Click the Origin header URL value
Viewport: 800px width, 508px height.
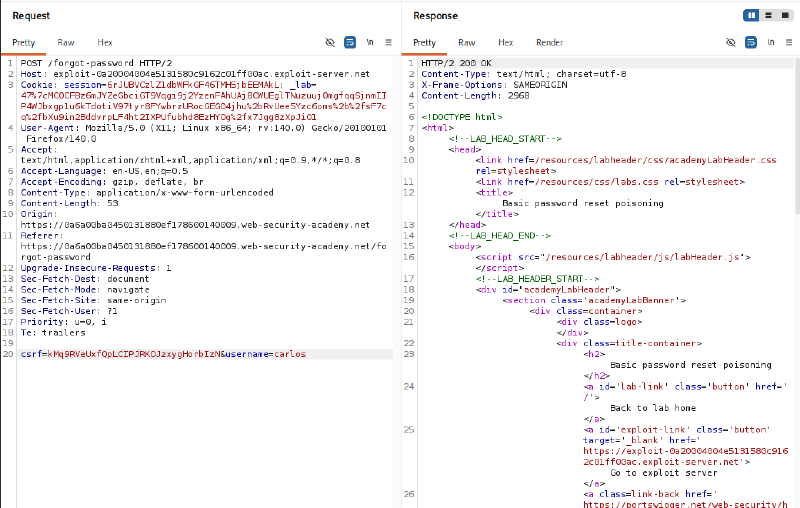195,225
